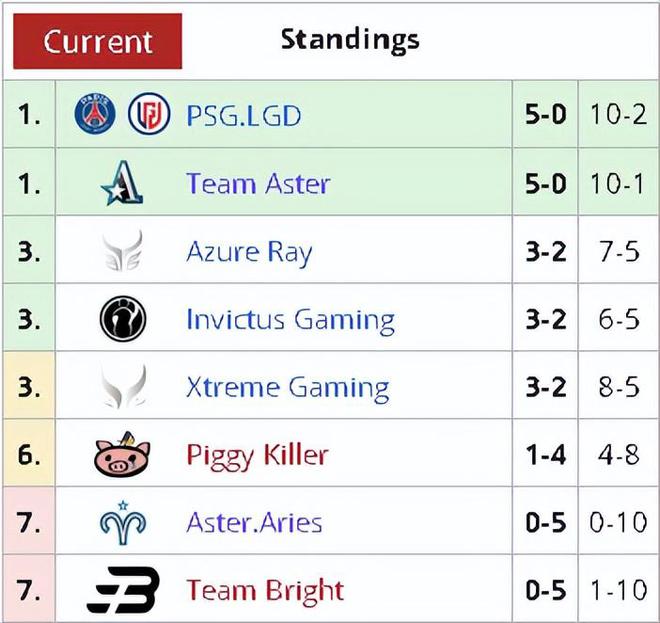This screenshot has width=660, height=623.
Task: Click the Xtreme Gaming white wings logo
Action: click(123, 386)
